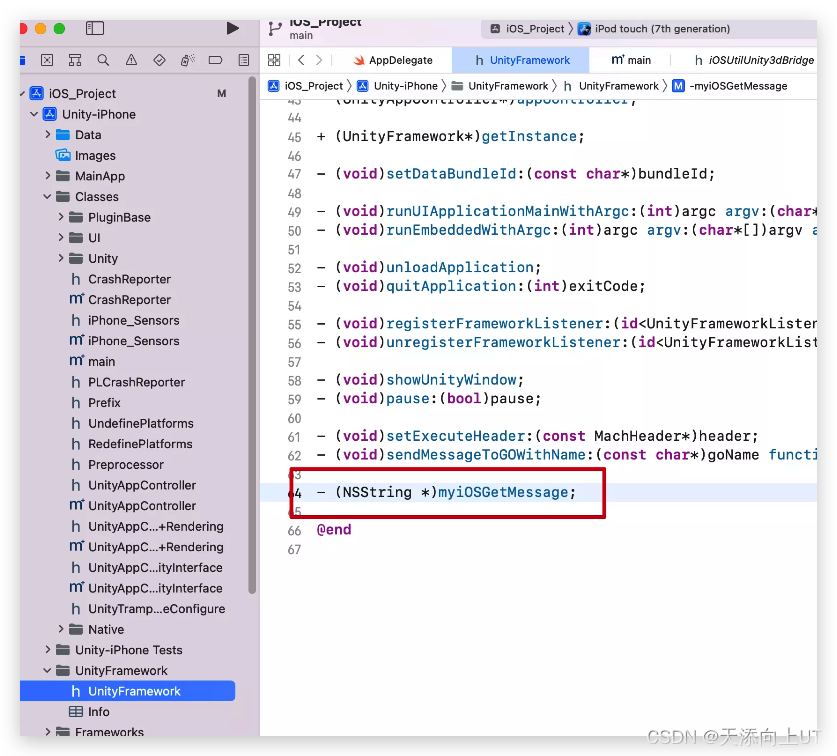Viewport: 837px width, 756px height.
Task: Toggle the navigator sidebar visibility
Action: tap(95, 28)
